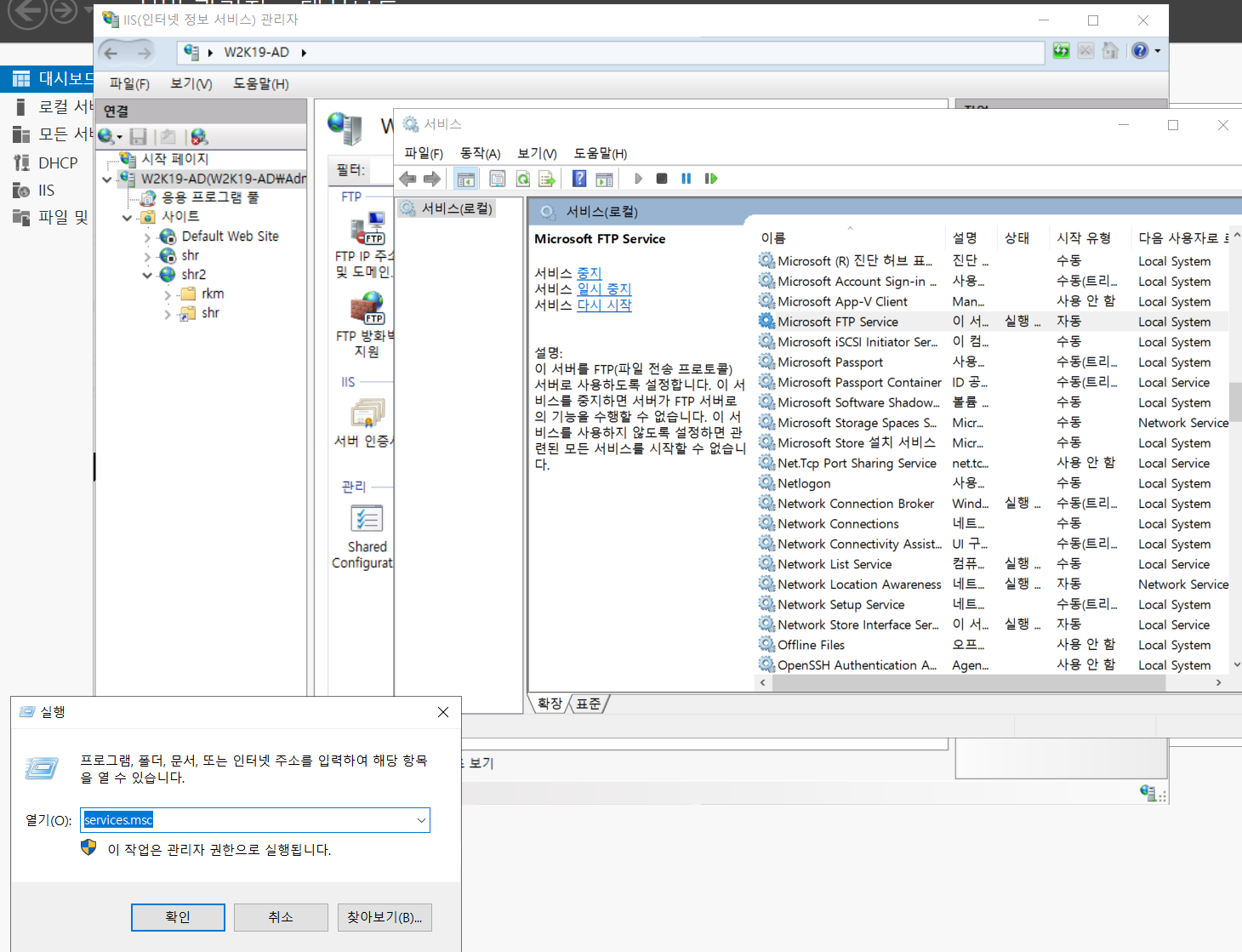Select the Offline Files service row

tap(992, 645)
